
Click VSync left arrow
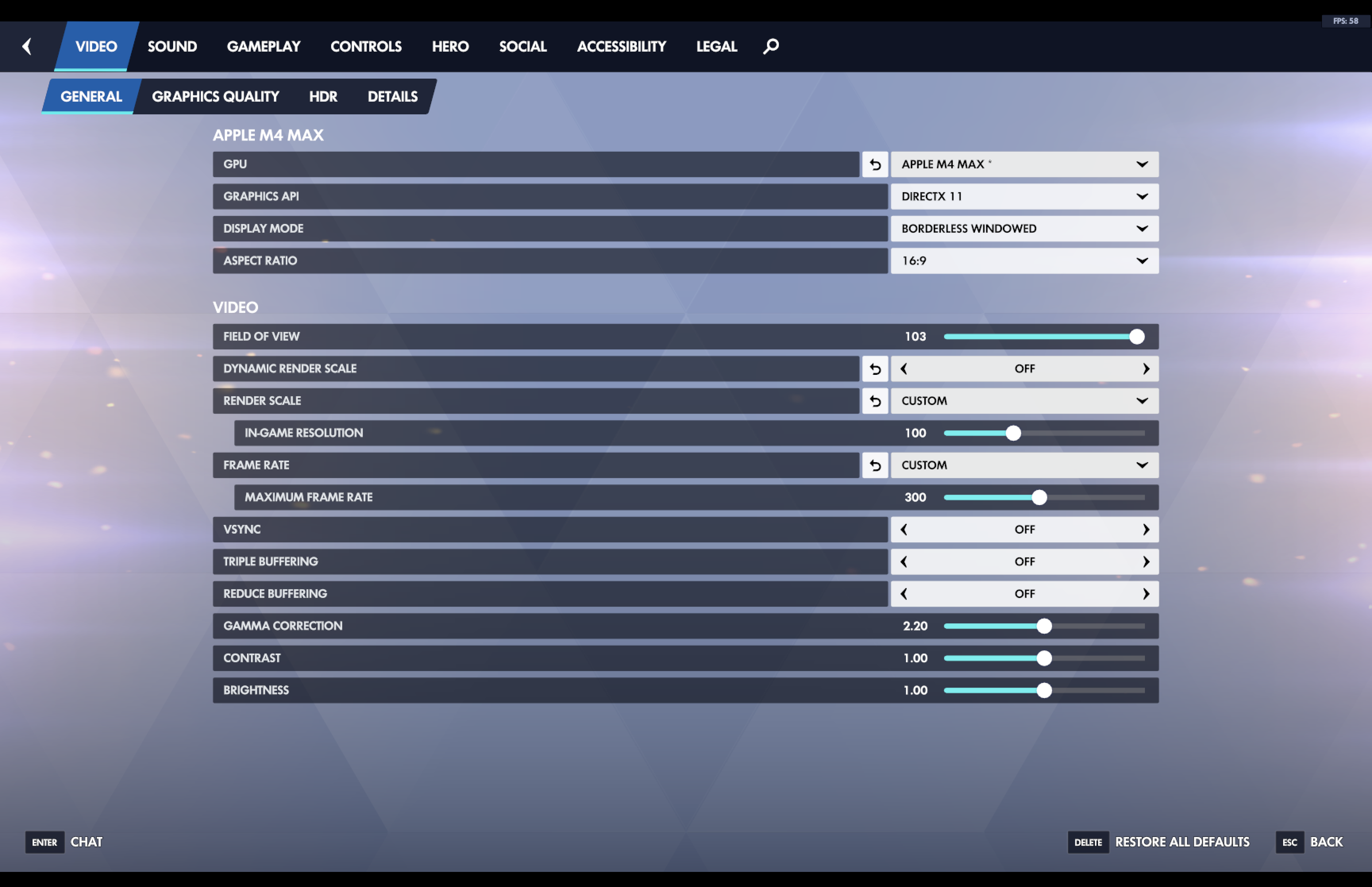904,529
